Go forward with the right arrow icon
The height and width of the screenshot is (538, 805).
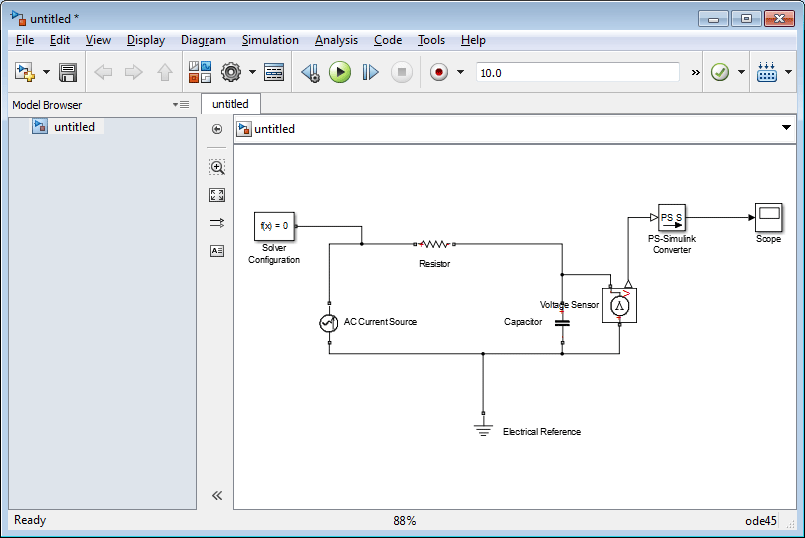click(x=133, y=72)
